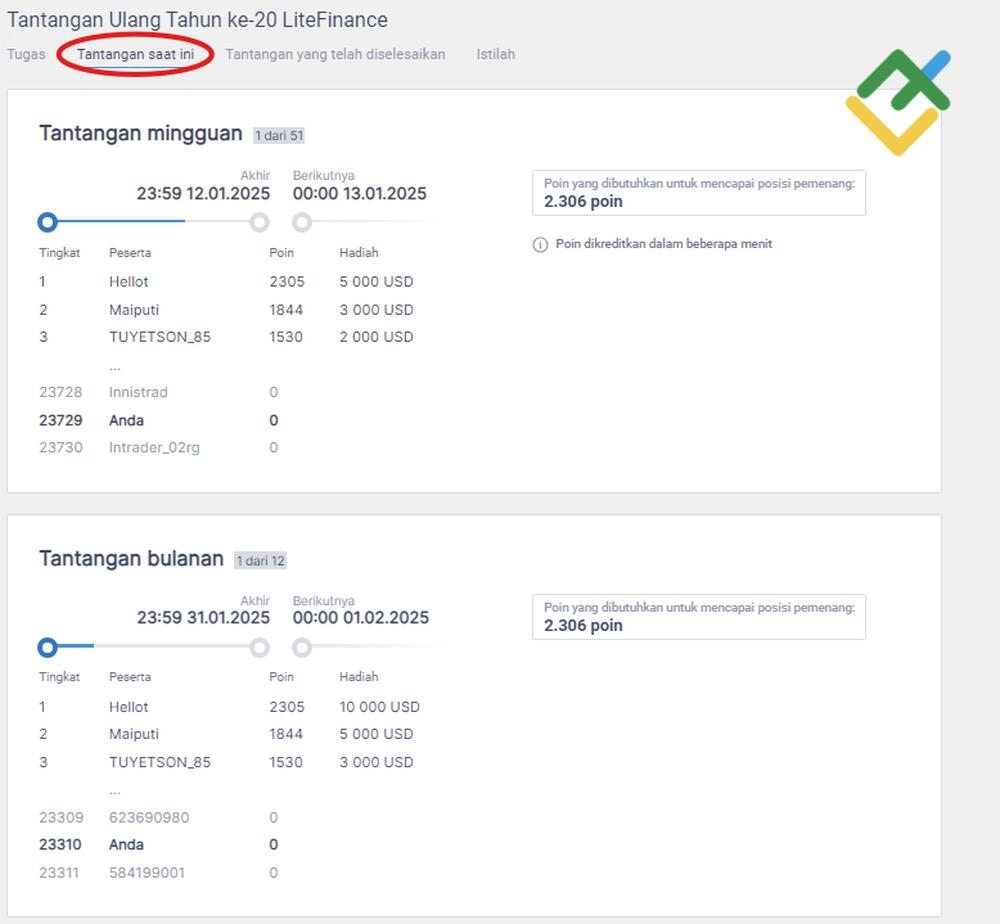Select the Tantangan saat ini tab

(x=135, y=55)
